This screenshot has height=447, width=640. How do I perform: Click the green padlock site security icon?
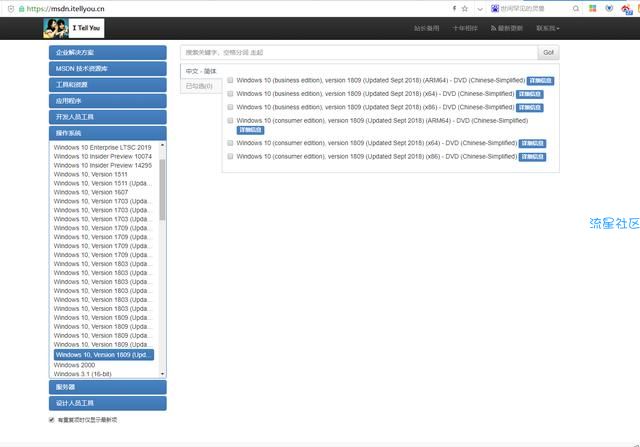point(22,9)
